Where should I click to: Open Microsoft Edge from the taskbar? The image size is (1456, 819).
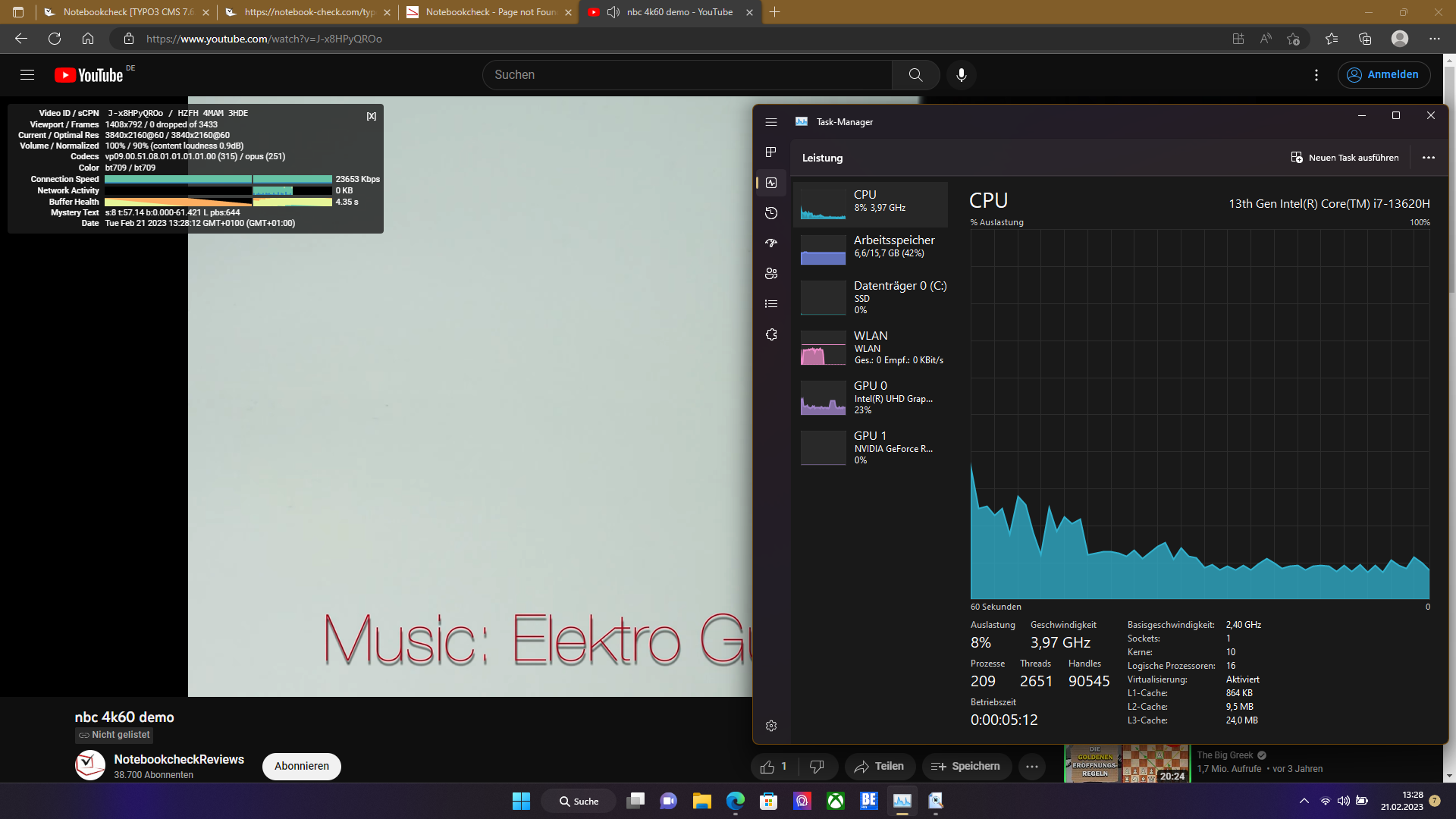[735, 801]
